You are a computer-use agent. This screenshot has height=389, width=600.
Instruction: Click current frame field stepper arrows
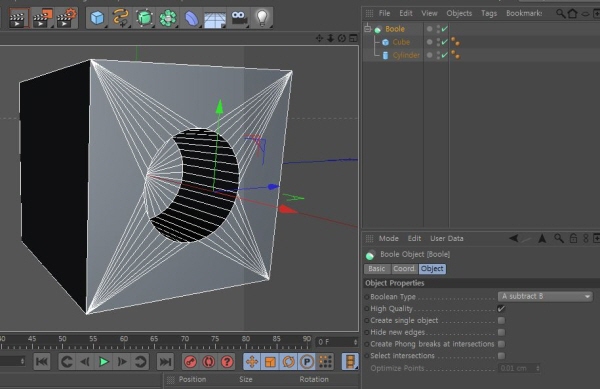click(x=355, y=342)
